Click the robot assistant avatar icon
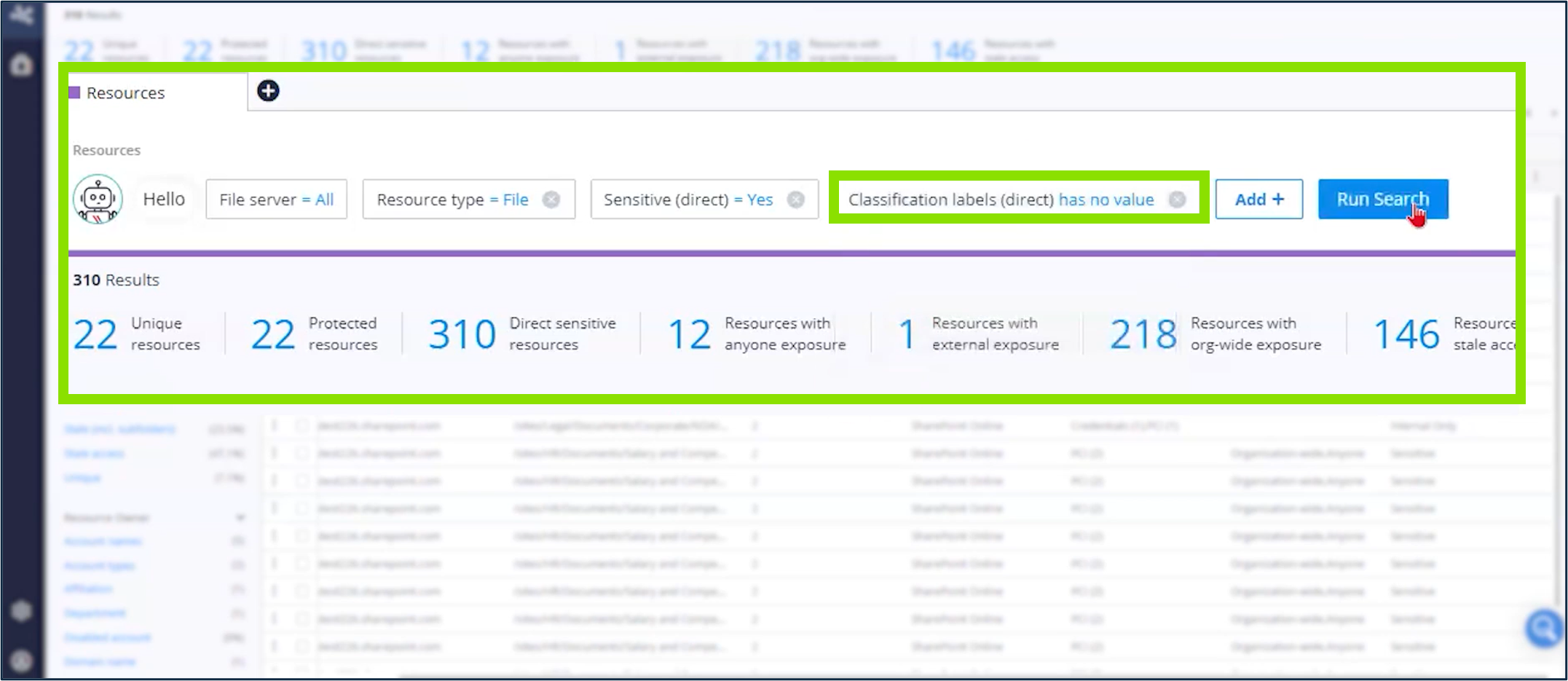Screen dimensions: 1568x681 (x=98, y=199)
